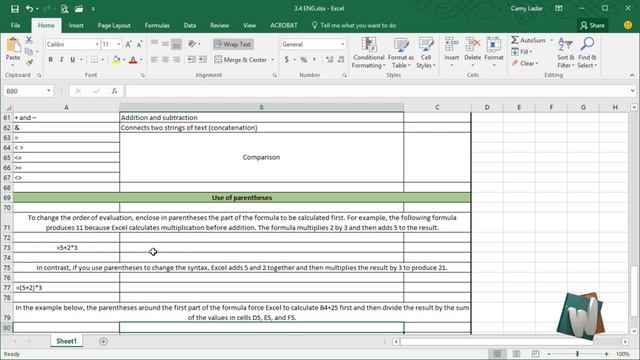Click the Cut scissors icon
640x360 pixels.
[29, 40]
